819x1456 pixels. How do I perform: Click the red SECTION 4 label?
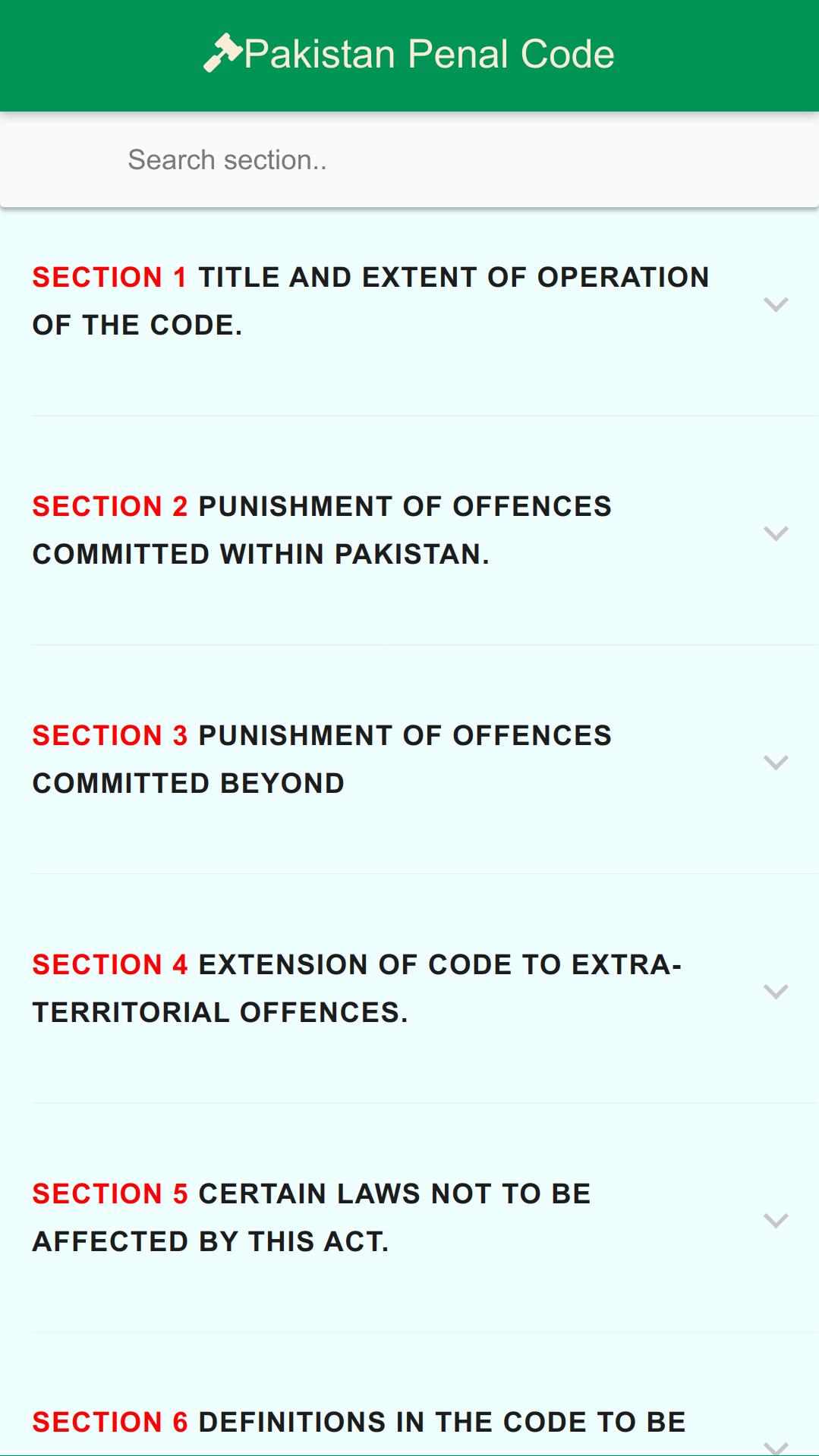pos(109,965)
